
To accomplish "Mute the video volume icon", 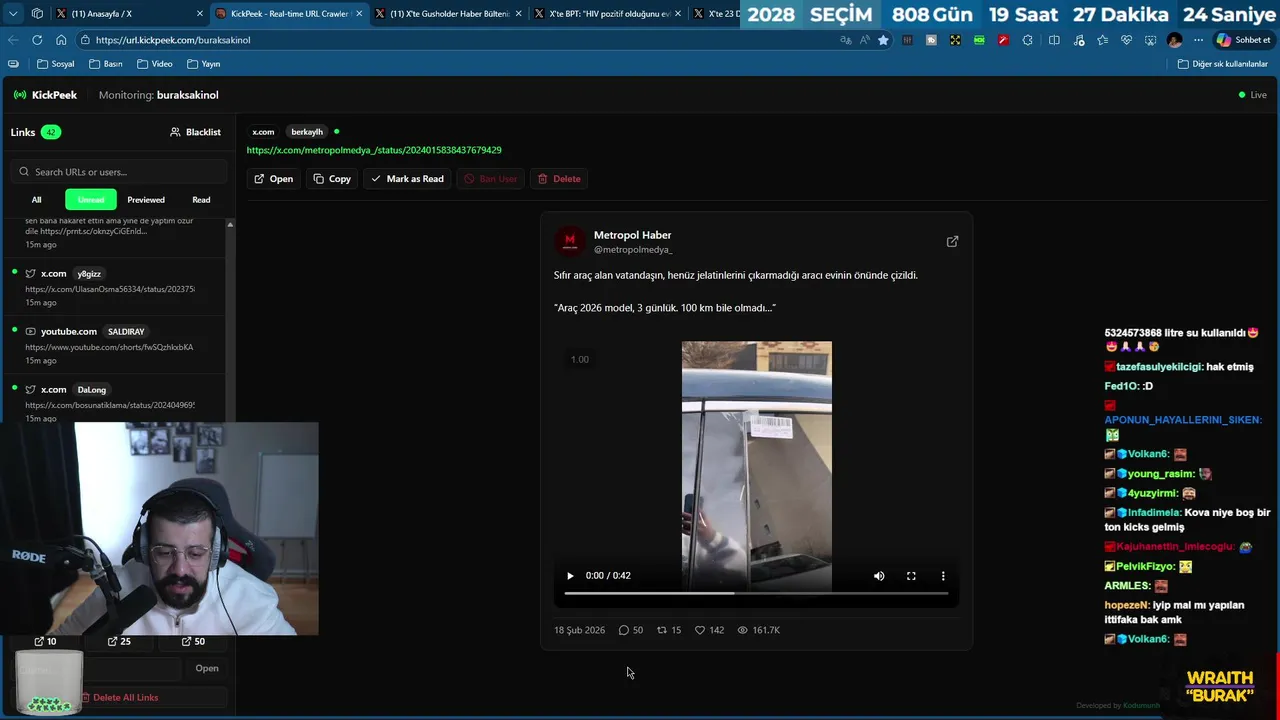I will pyautogui.click(x=879, y=576).
